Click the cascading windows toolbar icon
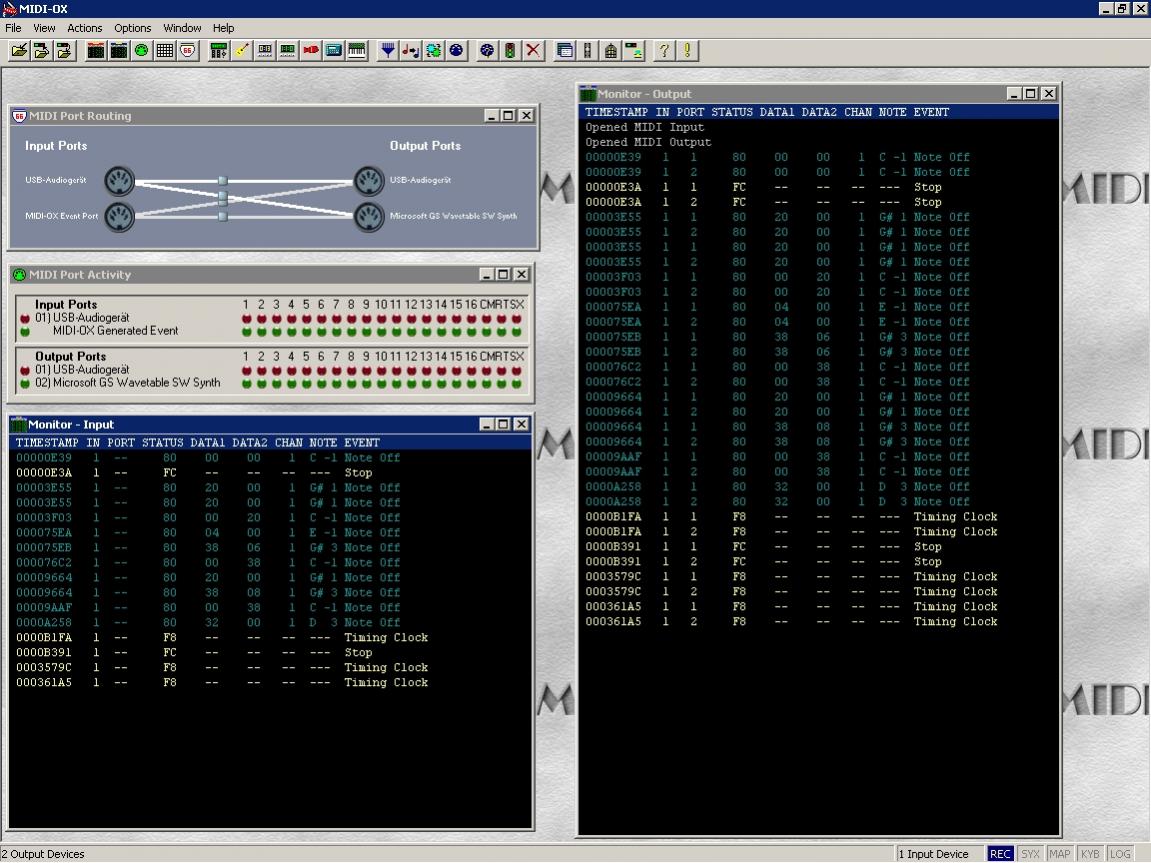The width and height of the screenshot is (1151, 863). 564,51
